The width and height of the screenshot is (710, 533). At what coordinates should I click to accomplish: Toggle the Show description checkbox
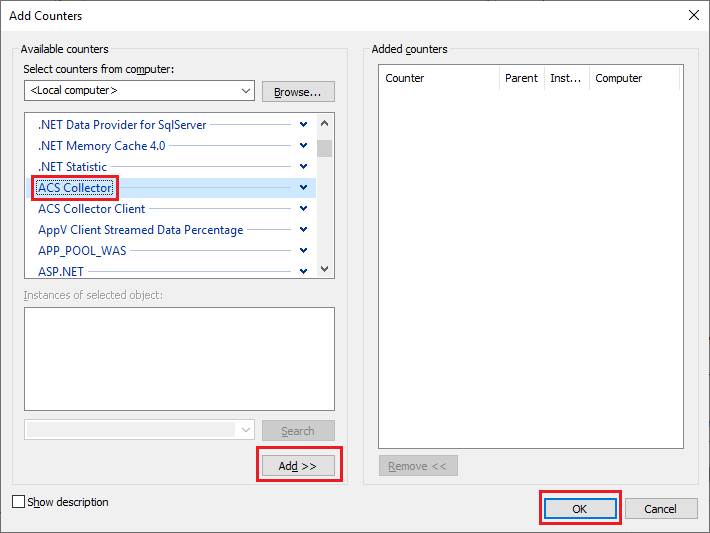pos(19,502)
